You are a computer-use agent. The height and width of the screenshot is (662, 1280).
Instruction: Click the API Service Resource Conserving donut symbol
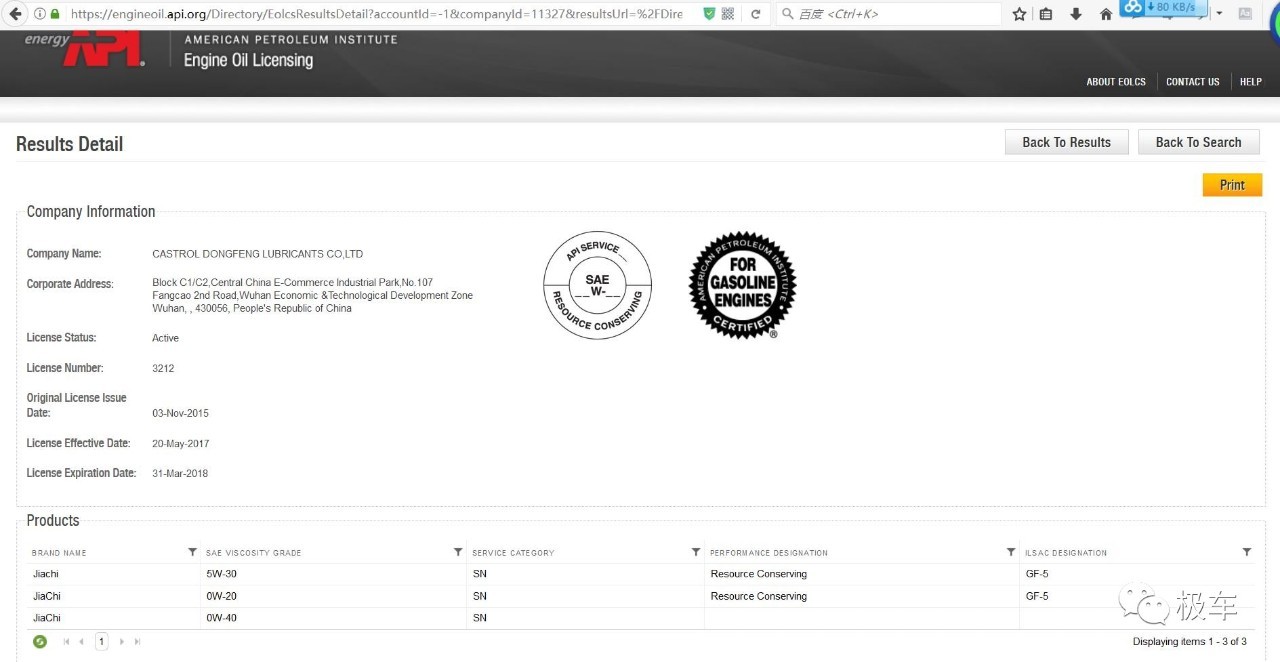(598, 285)
